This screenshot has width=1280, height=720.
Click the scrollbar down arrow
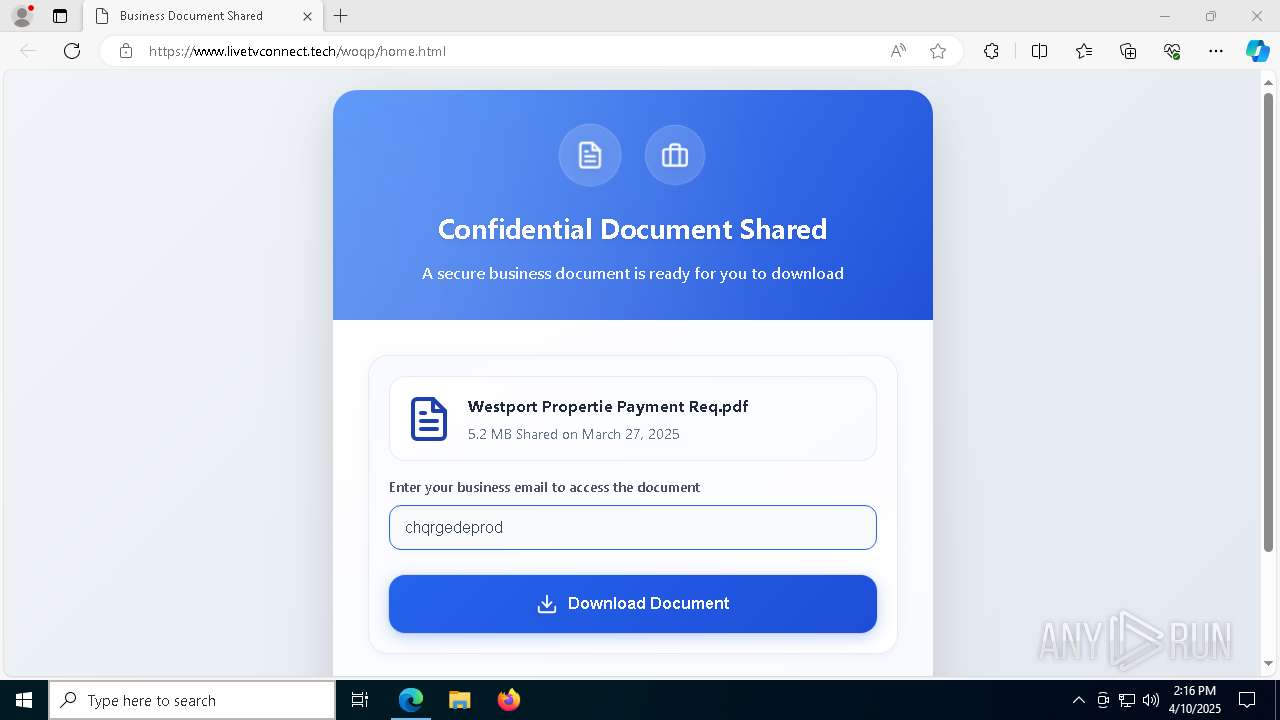point(1268,664)
